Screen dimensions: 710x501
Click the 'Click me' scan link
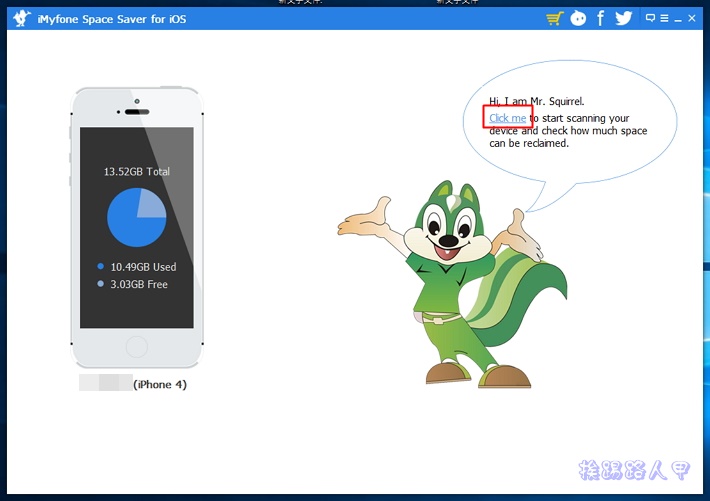coord(508,118)
